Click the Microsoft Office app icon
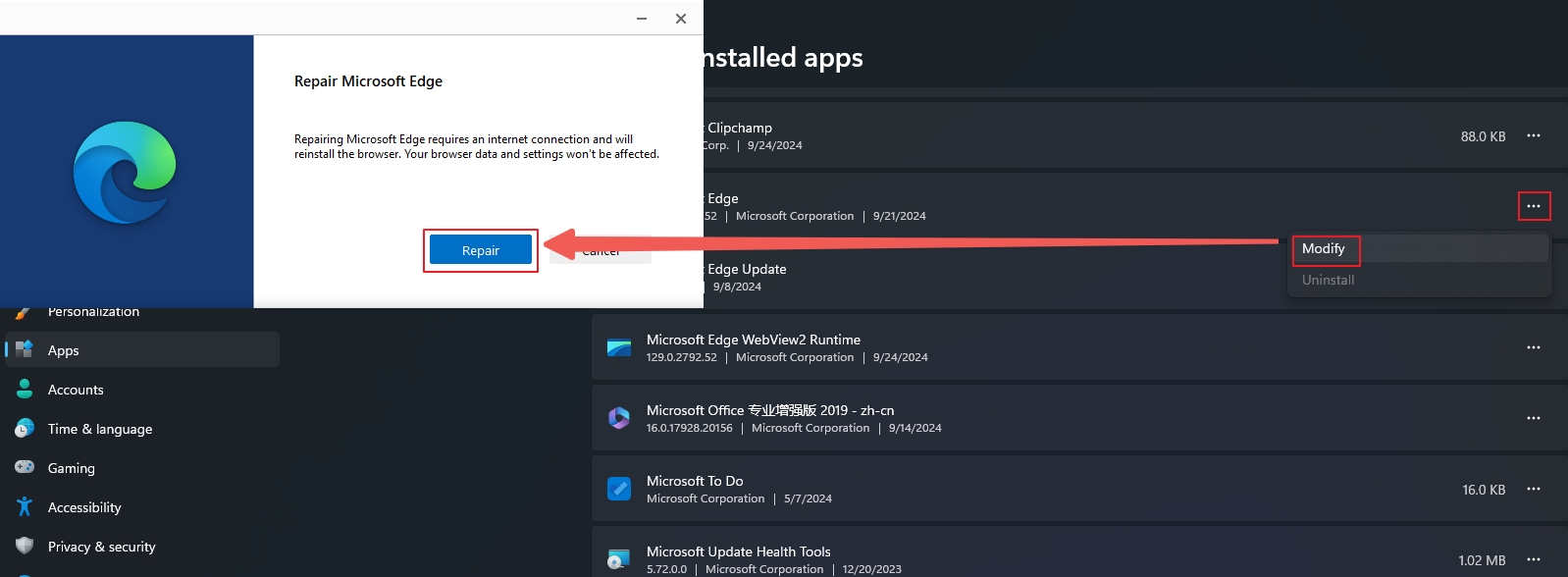1568x577 pixels. click(619, 418)
